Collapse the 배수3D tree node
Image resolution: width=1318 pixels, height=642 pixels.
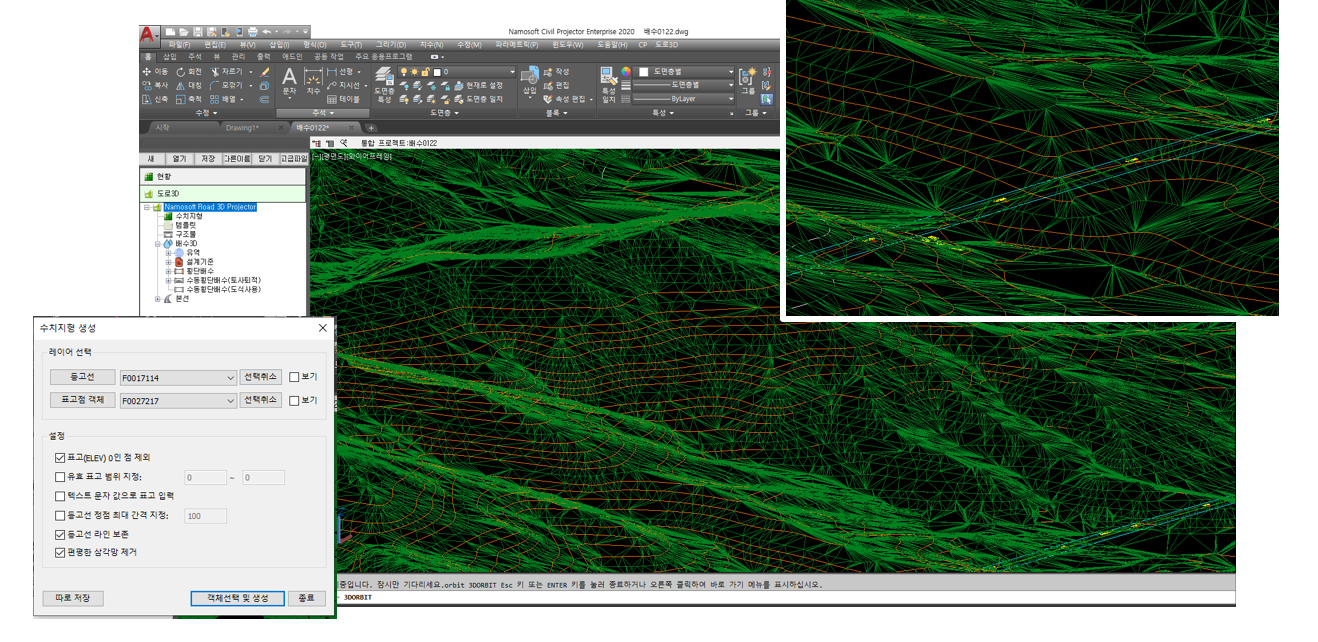click(158, 243)
